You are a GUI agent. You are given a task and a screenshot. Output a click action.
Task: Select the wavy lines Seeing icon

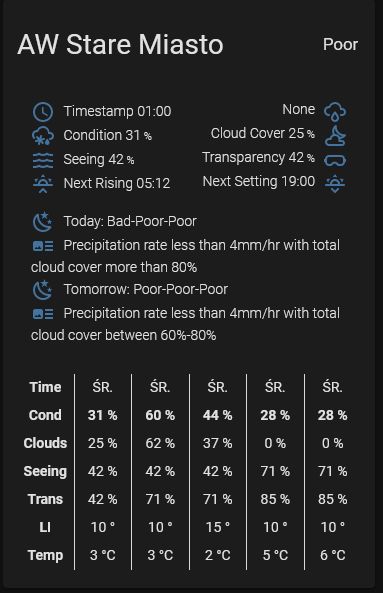coord(43,160)
